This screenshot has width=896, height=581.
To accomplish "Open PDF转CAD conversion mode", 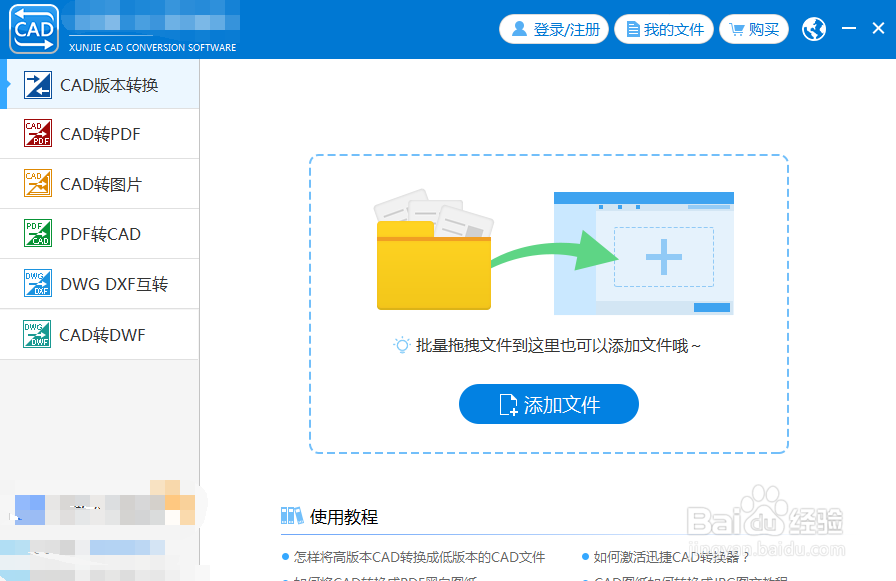I will [x=36, y=233].
